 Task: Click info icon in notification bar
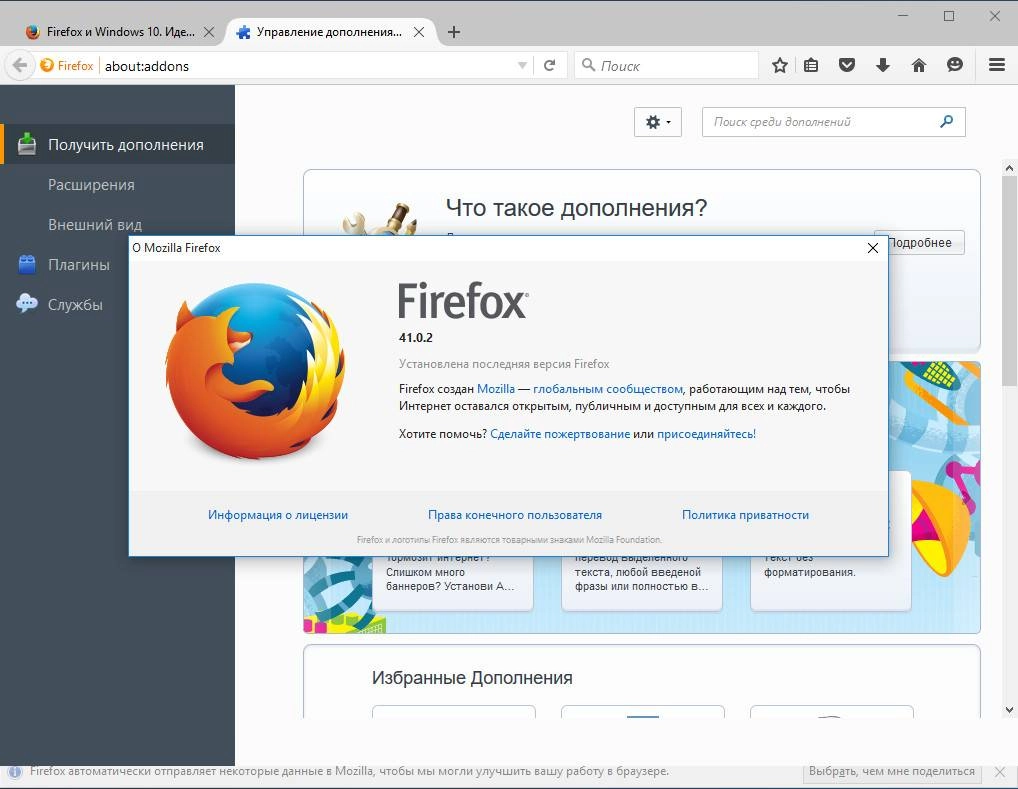click(x=15, y=772)
